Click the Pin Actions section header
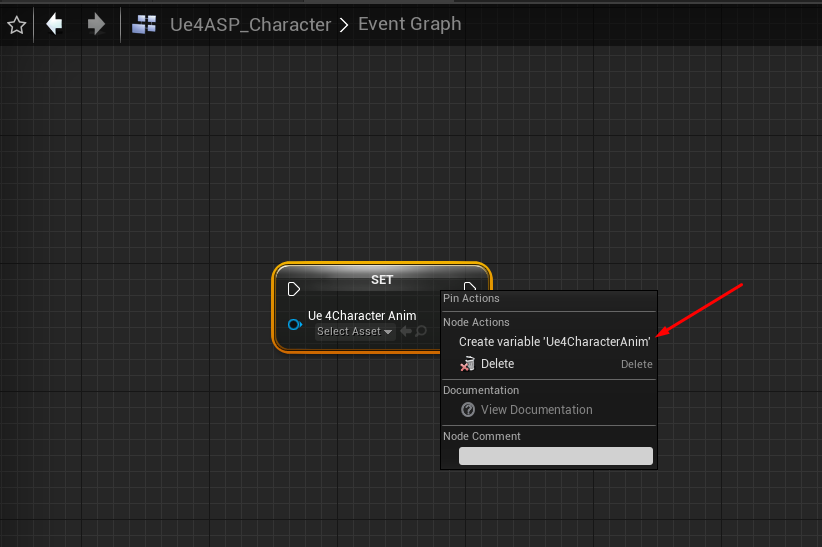822x547 pixels. coord(471,298)
